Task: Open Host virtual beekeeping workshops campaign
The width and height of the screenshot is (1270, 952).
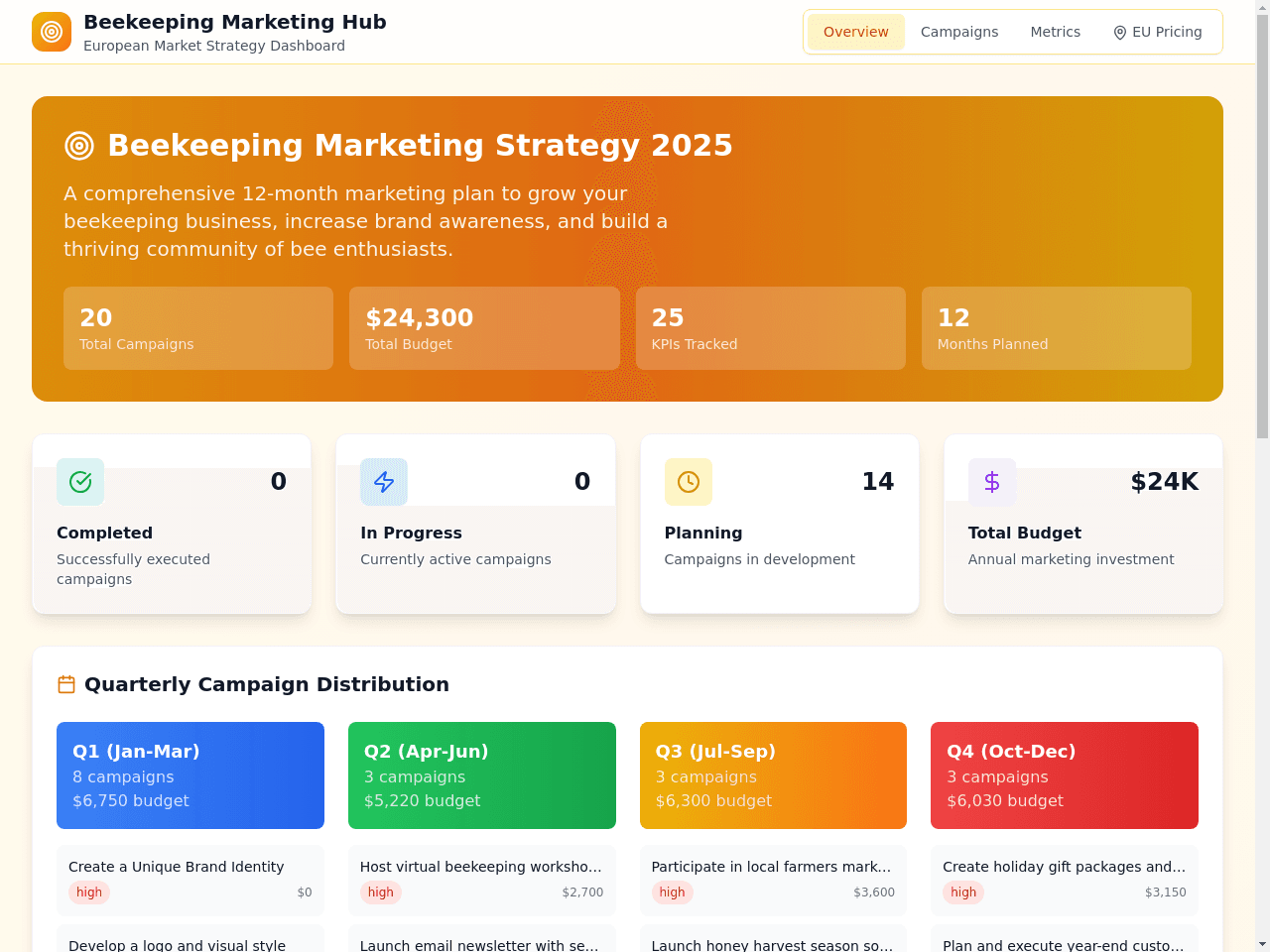Action: click(x=482, y=881)
